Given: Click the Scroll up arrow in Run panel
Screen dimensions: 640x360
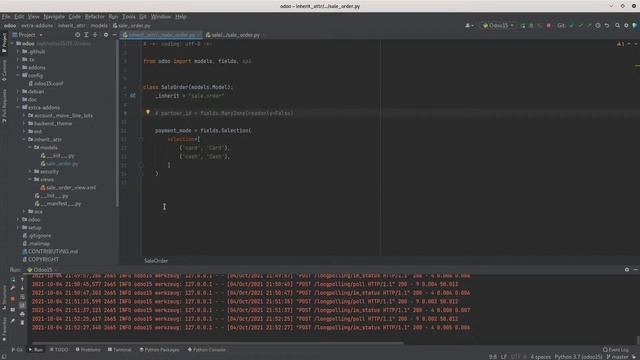Looking at the screenshot, I should 22,280.
